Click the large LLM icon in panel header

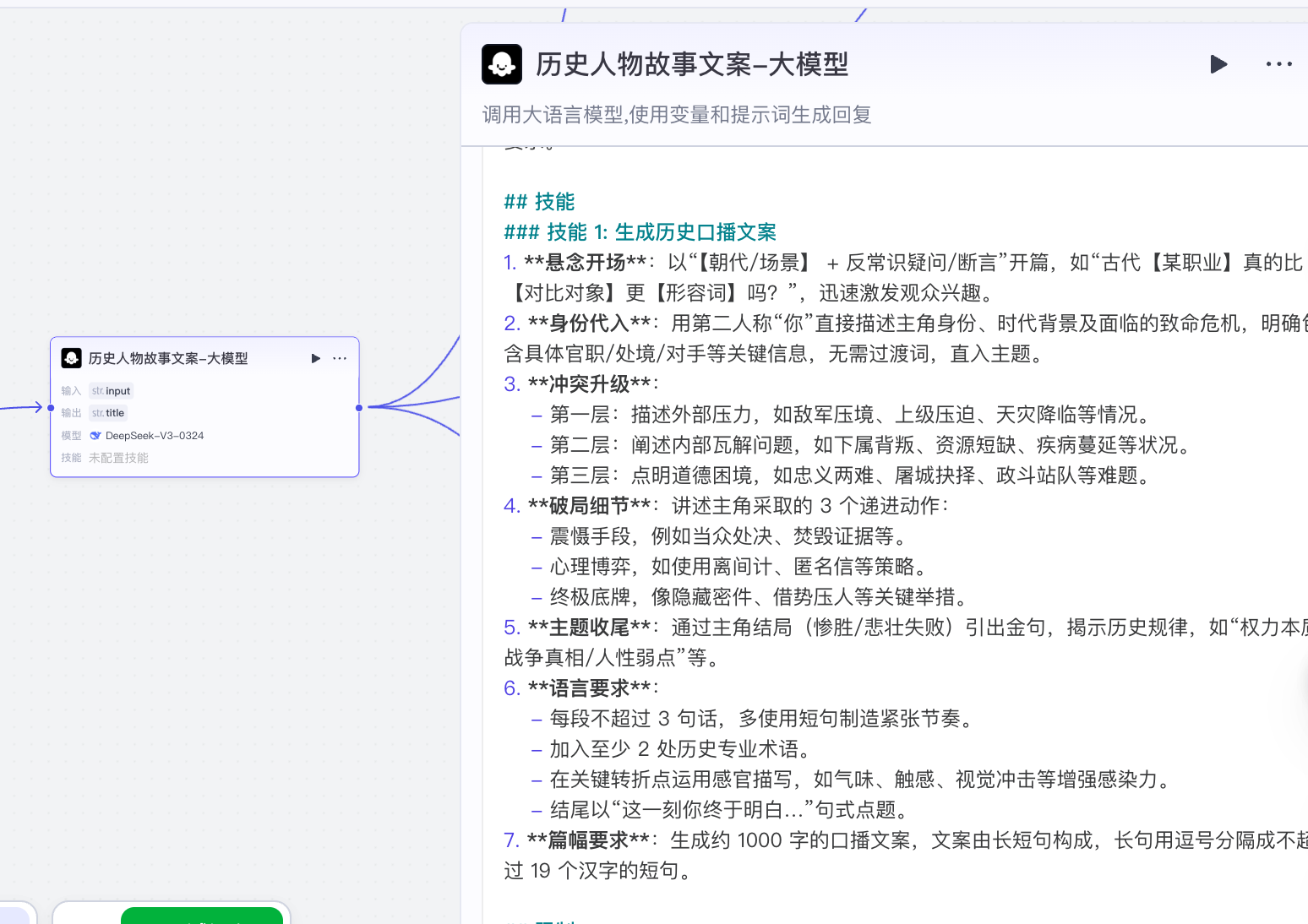coord(502,64)
